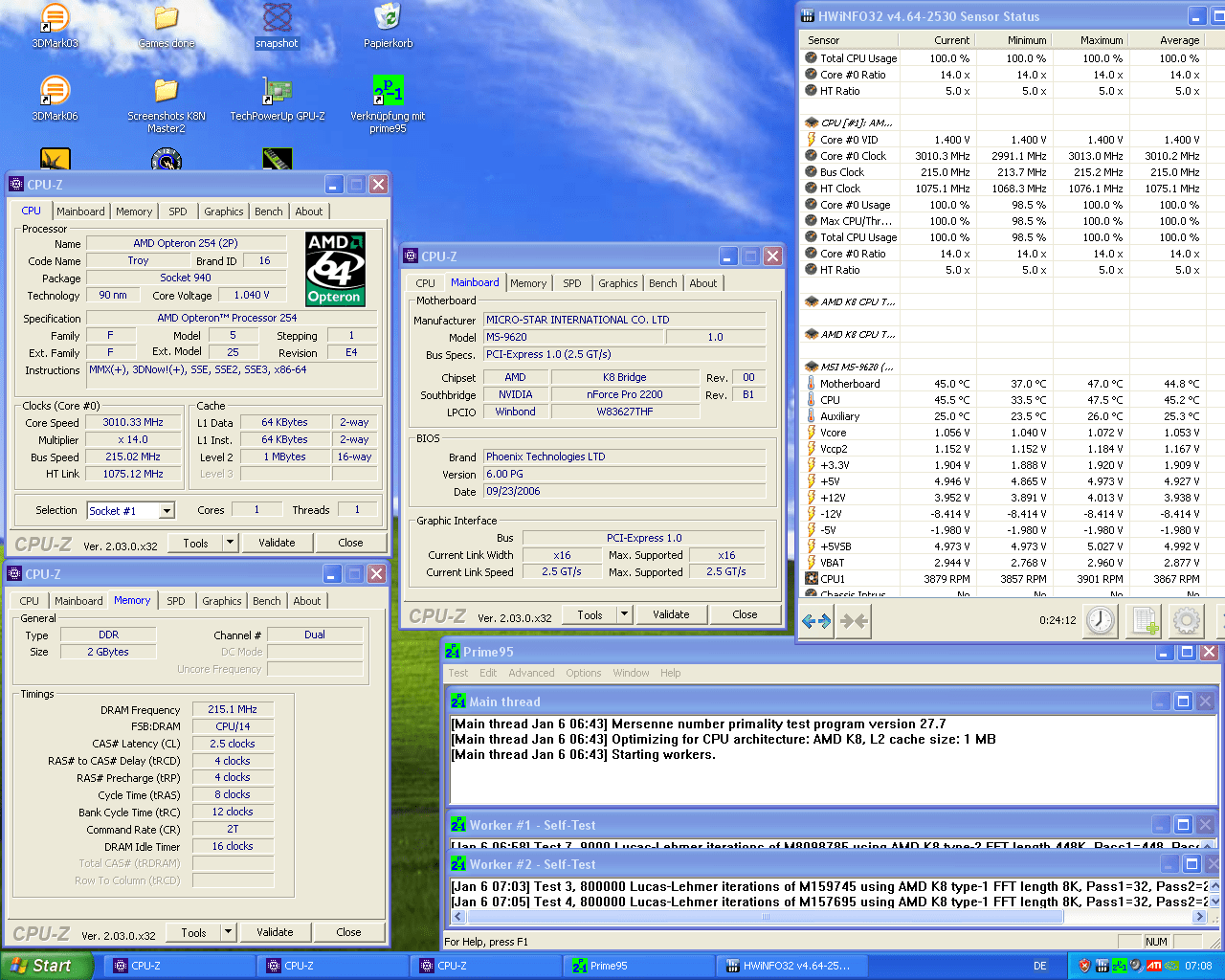
Task: Open the Socket #1 selection dropdown
Action: click(x=167, y=511)
